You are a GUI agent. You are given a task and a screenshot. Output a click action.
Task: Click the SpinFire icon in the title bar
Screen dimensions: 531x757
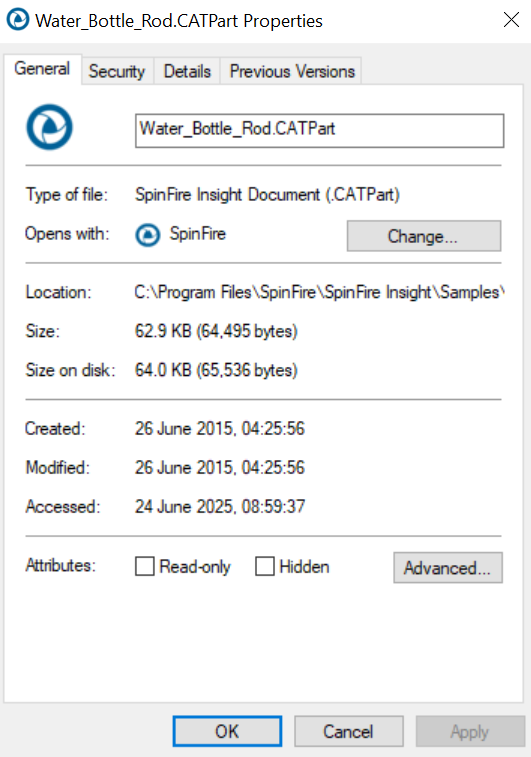coord(18,20)
